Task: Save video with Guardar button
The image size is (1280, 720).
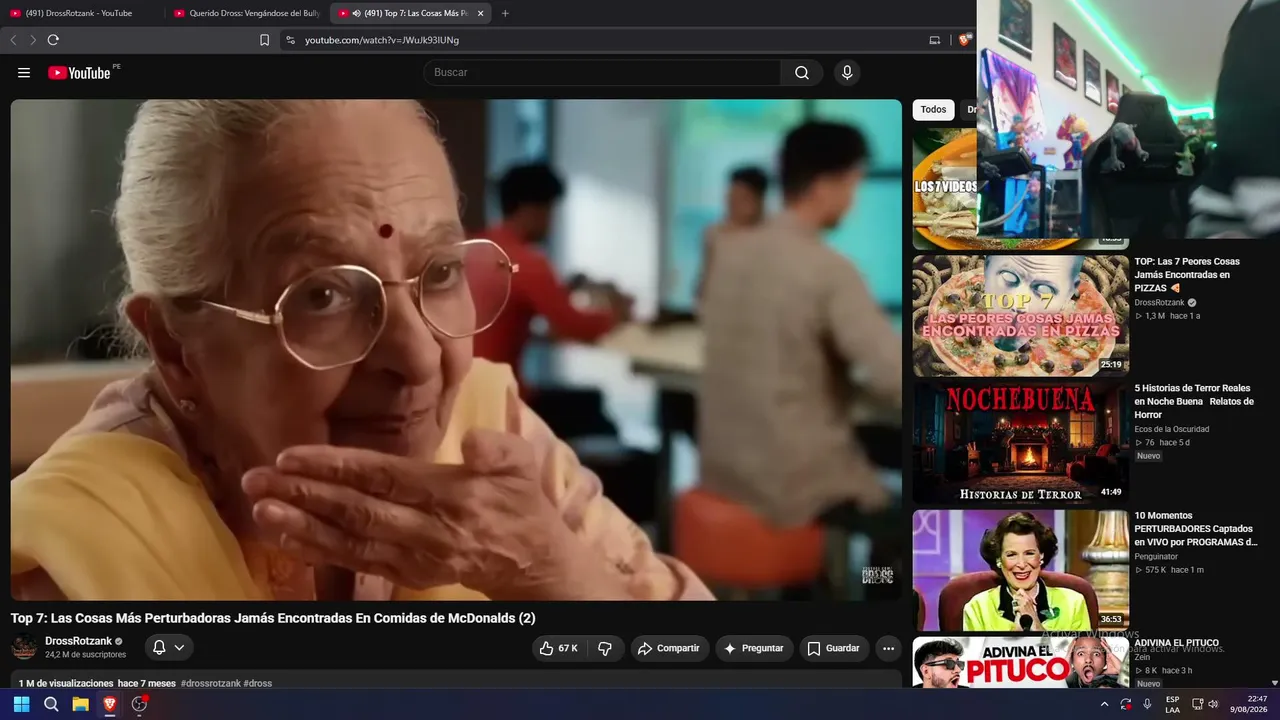Action: [x=833, y=648]
